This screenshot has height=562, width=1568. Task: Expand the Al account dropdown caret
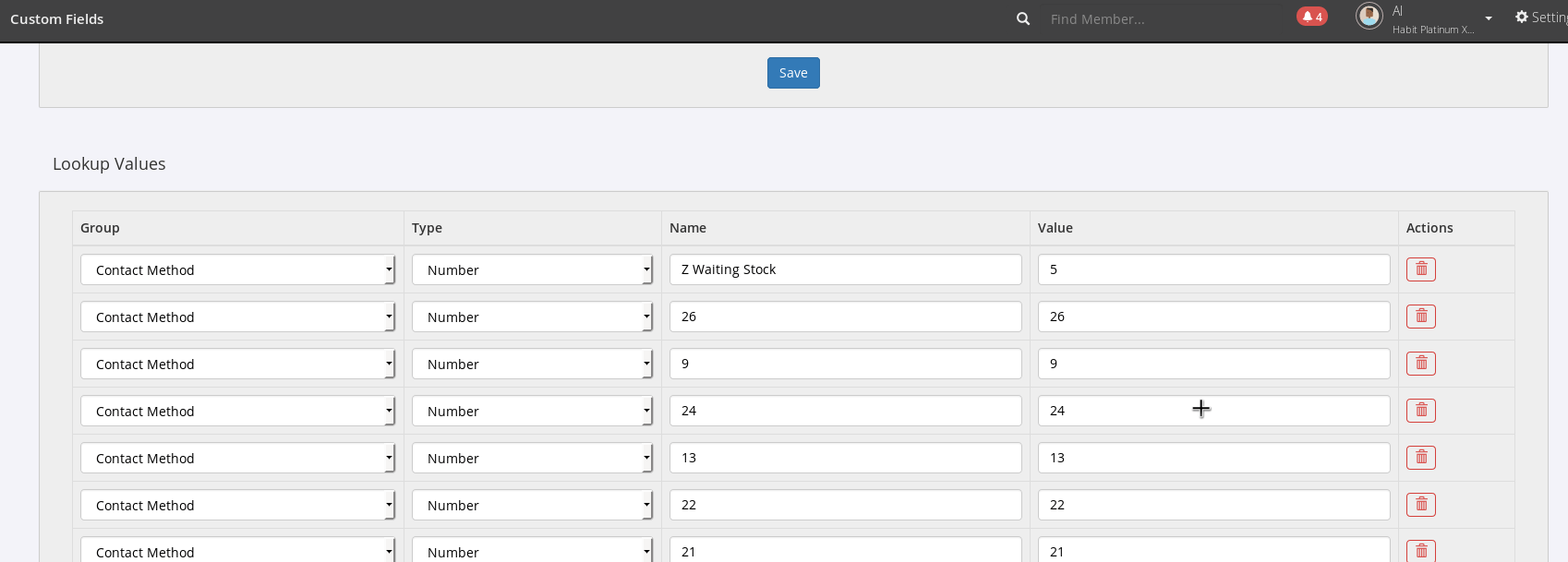point(1489,18)
